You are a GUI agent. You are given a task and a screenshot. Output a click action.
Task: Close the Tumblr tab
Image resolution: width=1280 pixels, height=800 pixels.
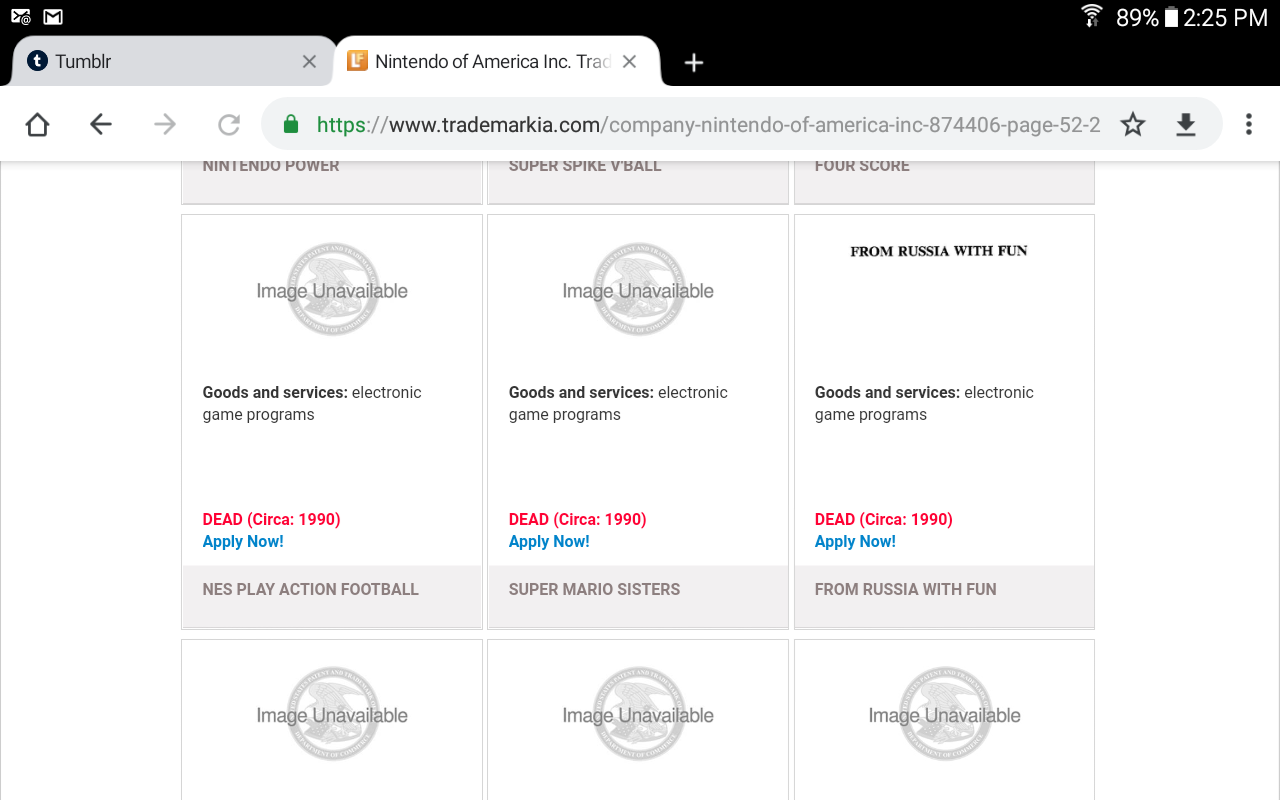tap(309, 62)
